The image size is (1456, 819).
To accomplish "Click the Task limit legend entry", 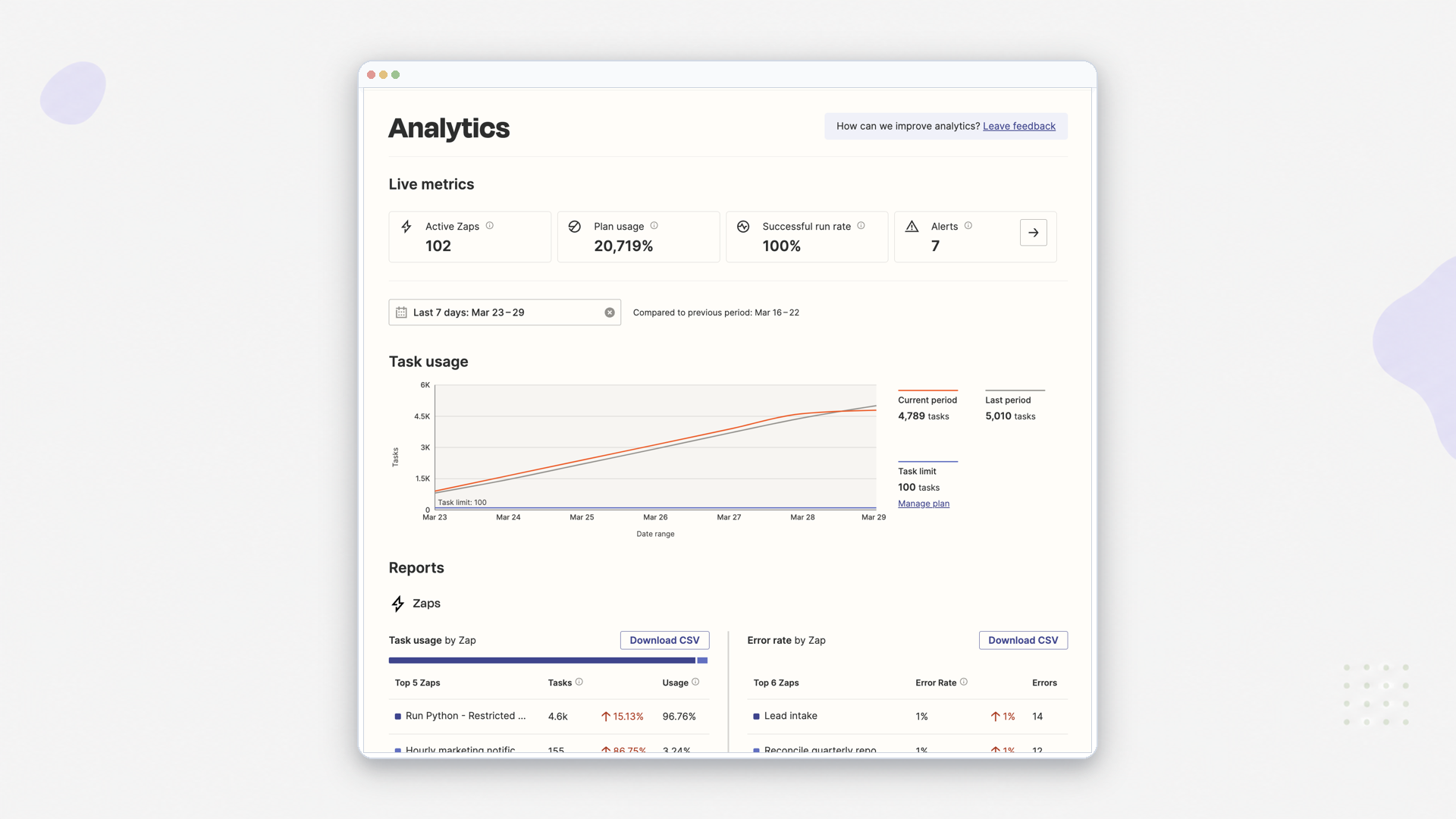I will (927, 479).
